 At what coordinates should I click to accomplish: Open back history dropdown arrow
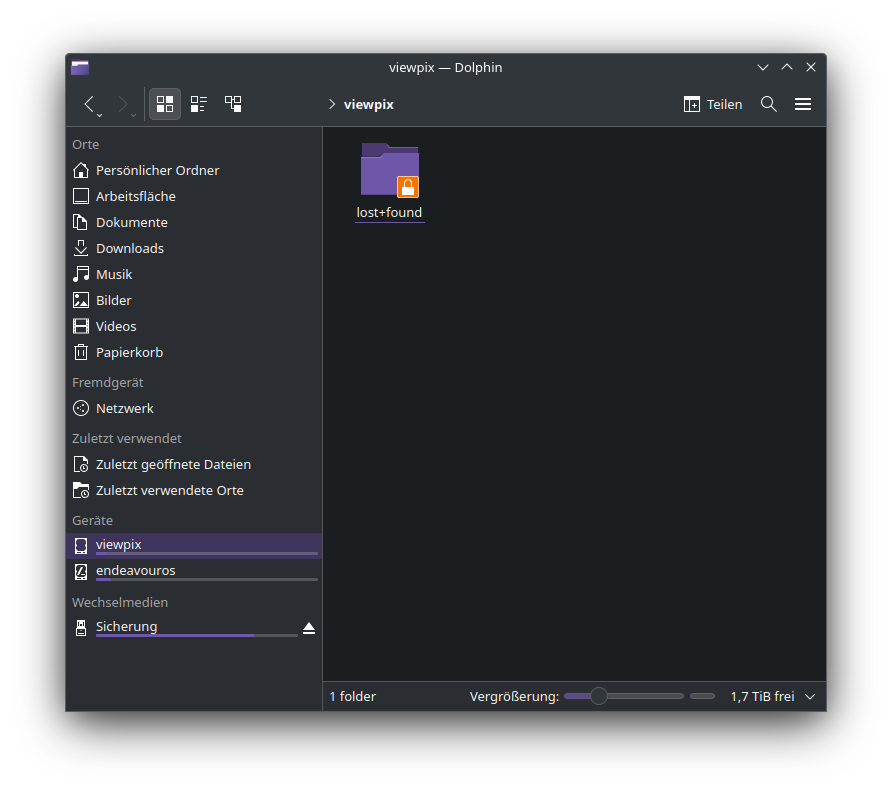[100, 116]
